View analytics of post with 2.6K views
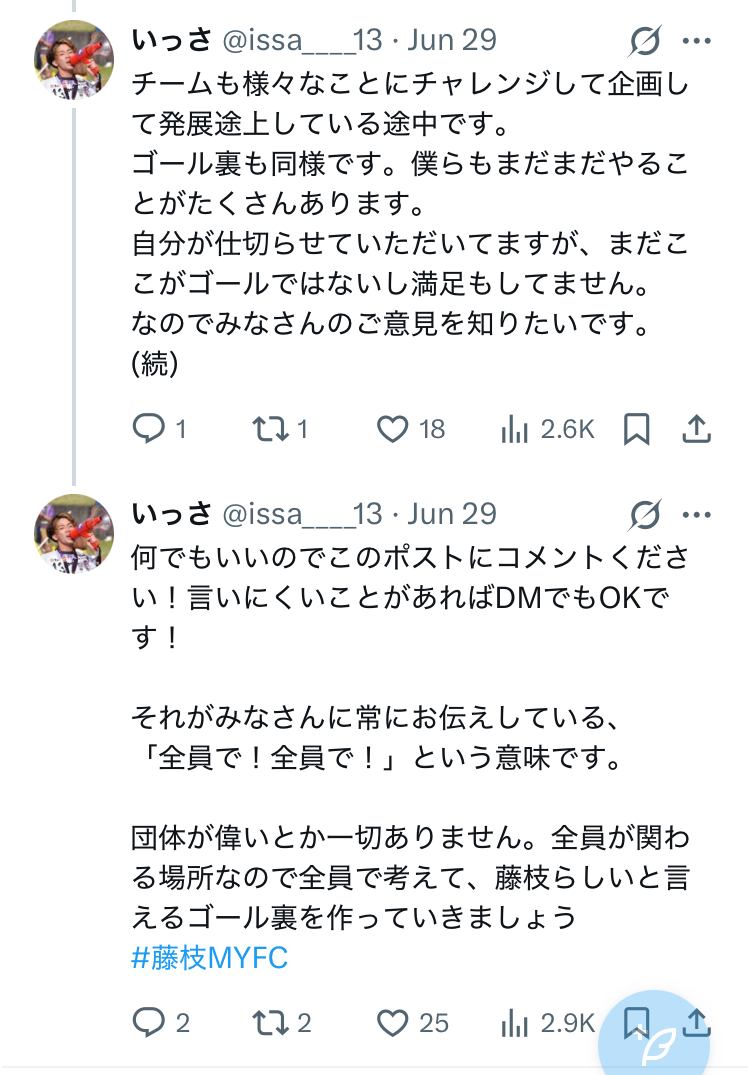The height and width of the screenshot is (1075, 750). coord(515,429)
